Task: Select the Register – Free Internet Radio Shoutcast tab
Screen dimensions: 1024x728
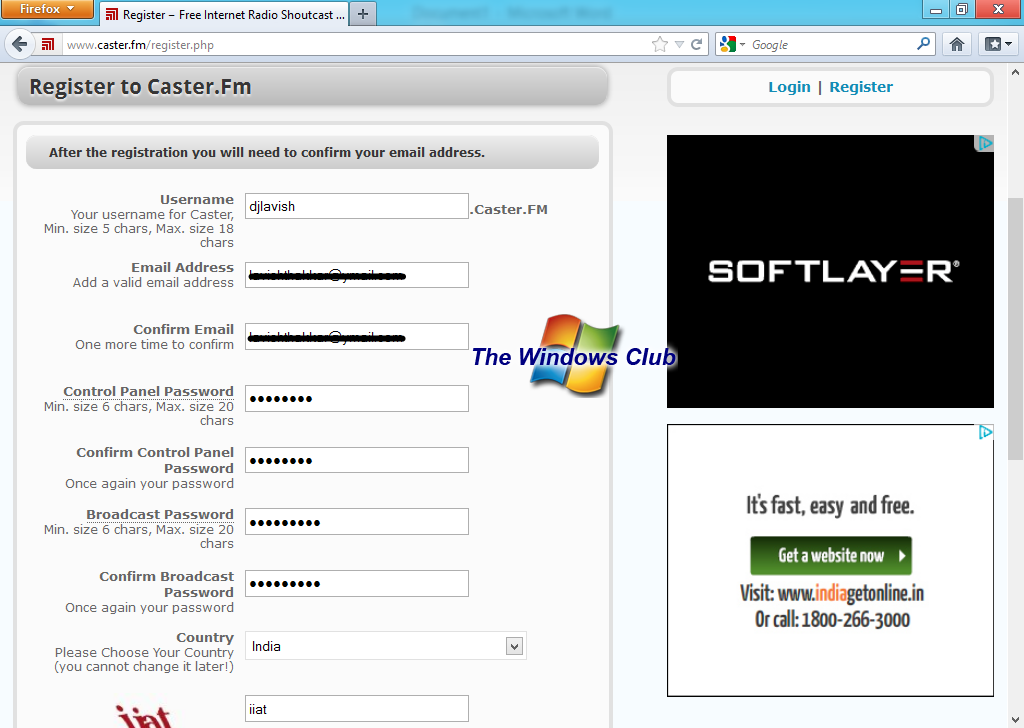Action: point(224,14)
